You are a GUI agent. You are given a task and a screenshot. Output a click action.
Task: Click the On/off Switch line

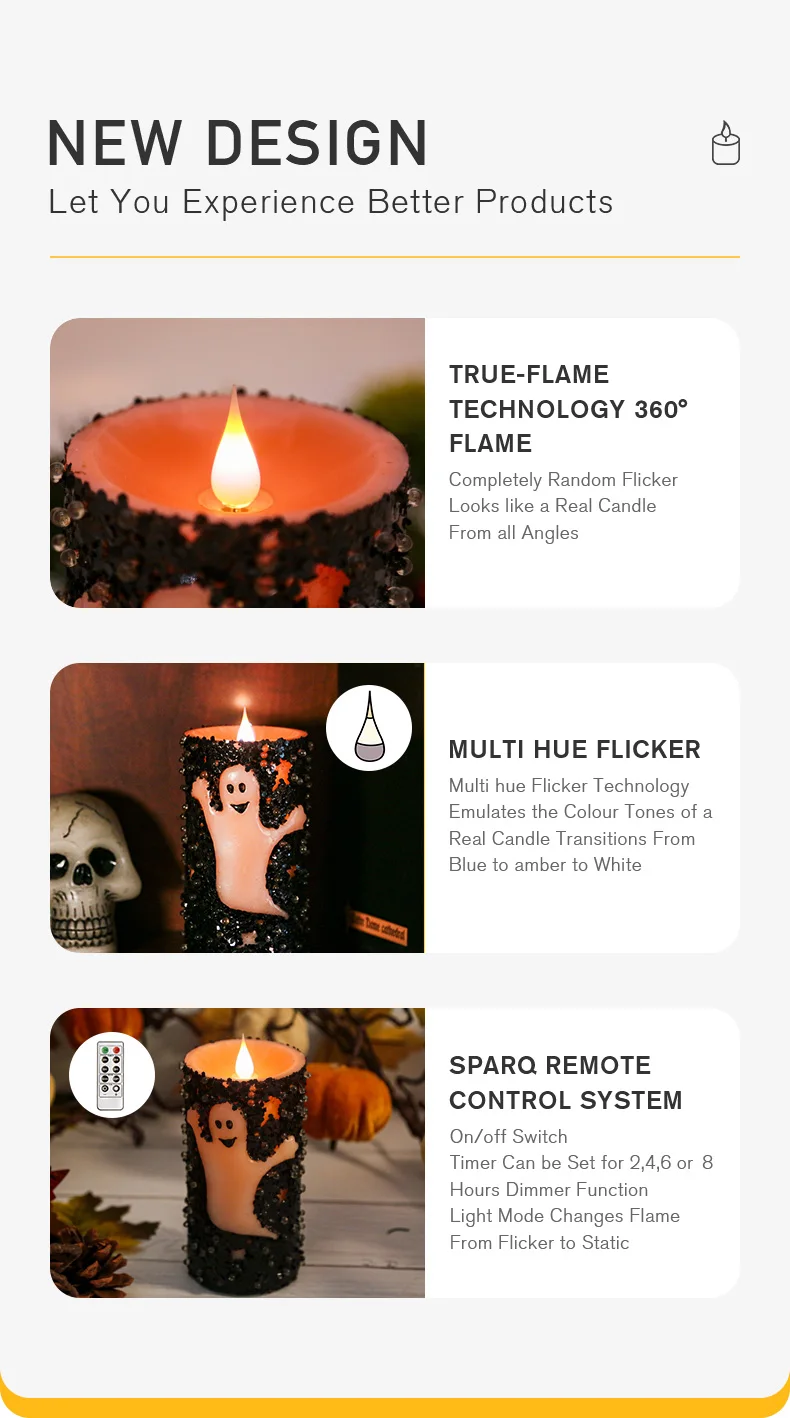pos(508,1136)
